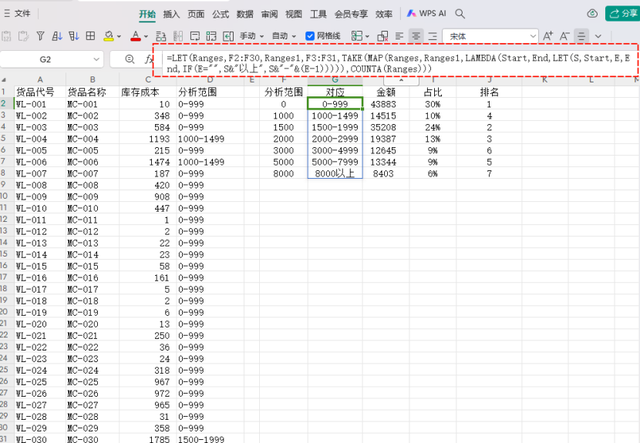The height and width of the screenshot is (443, 640).
Task: Select column A header
Action: (40, 80)
